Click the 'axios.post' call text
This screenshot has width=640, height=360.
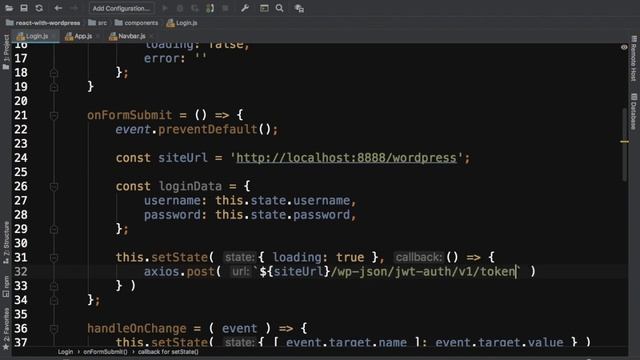tap(179, 271)
